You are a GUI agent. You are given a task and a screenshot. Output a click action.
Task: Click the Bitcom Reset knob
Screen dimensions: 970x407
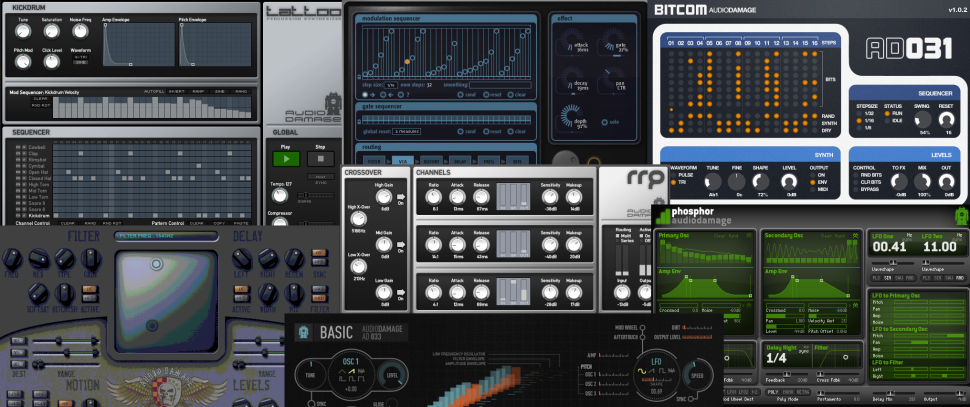tap(946, 118)
